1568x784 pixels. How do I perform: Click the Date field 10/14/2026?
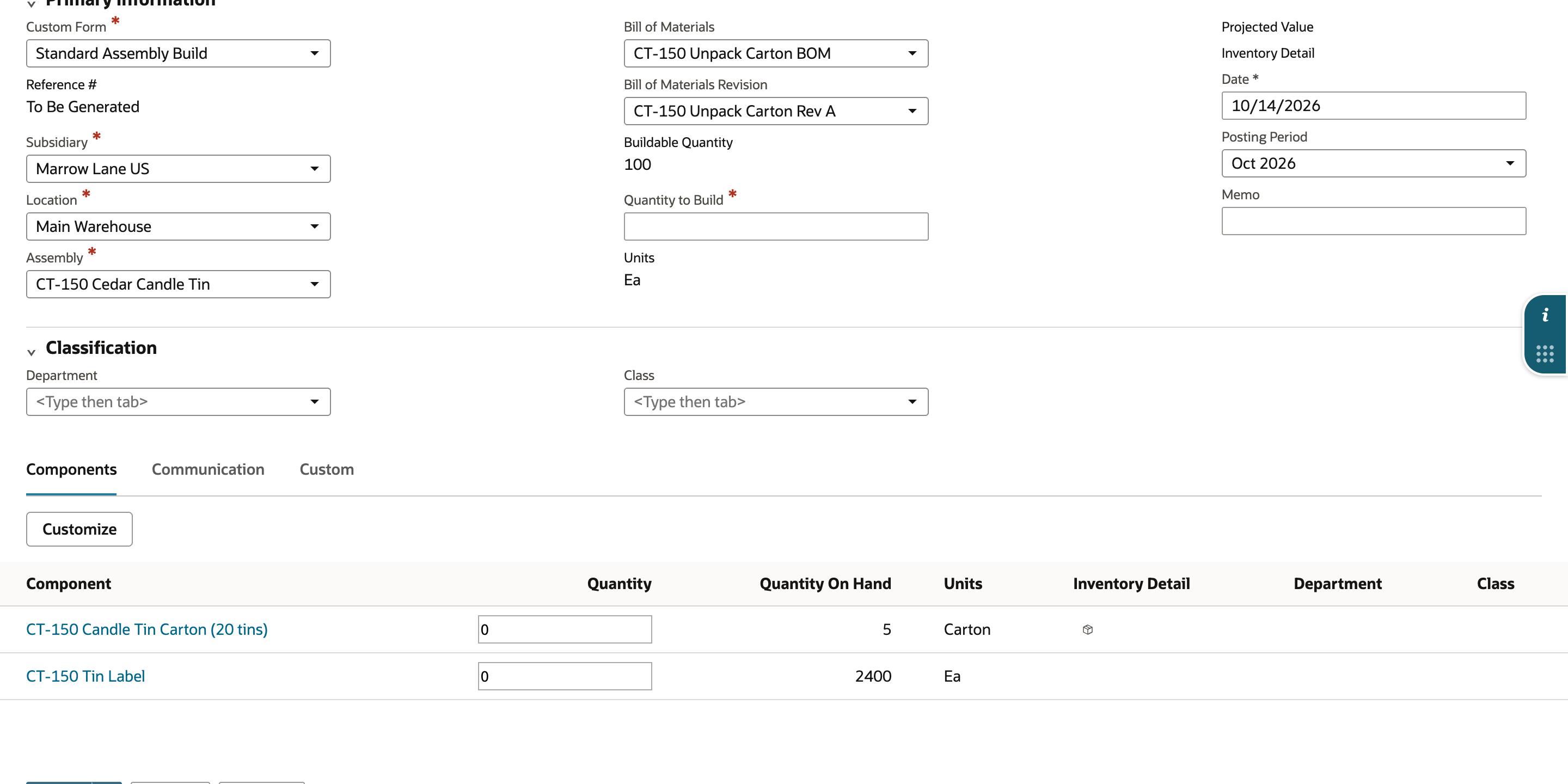tap(1374, 105)
